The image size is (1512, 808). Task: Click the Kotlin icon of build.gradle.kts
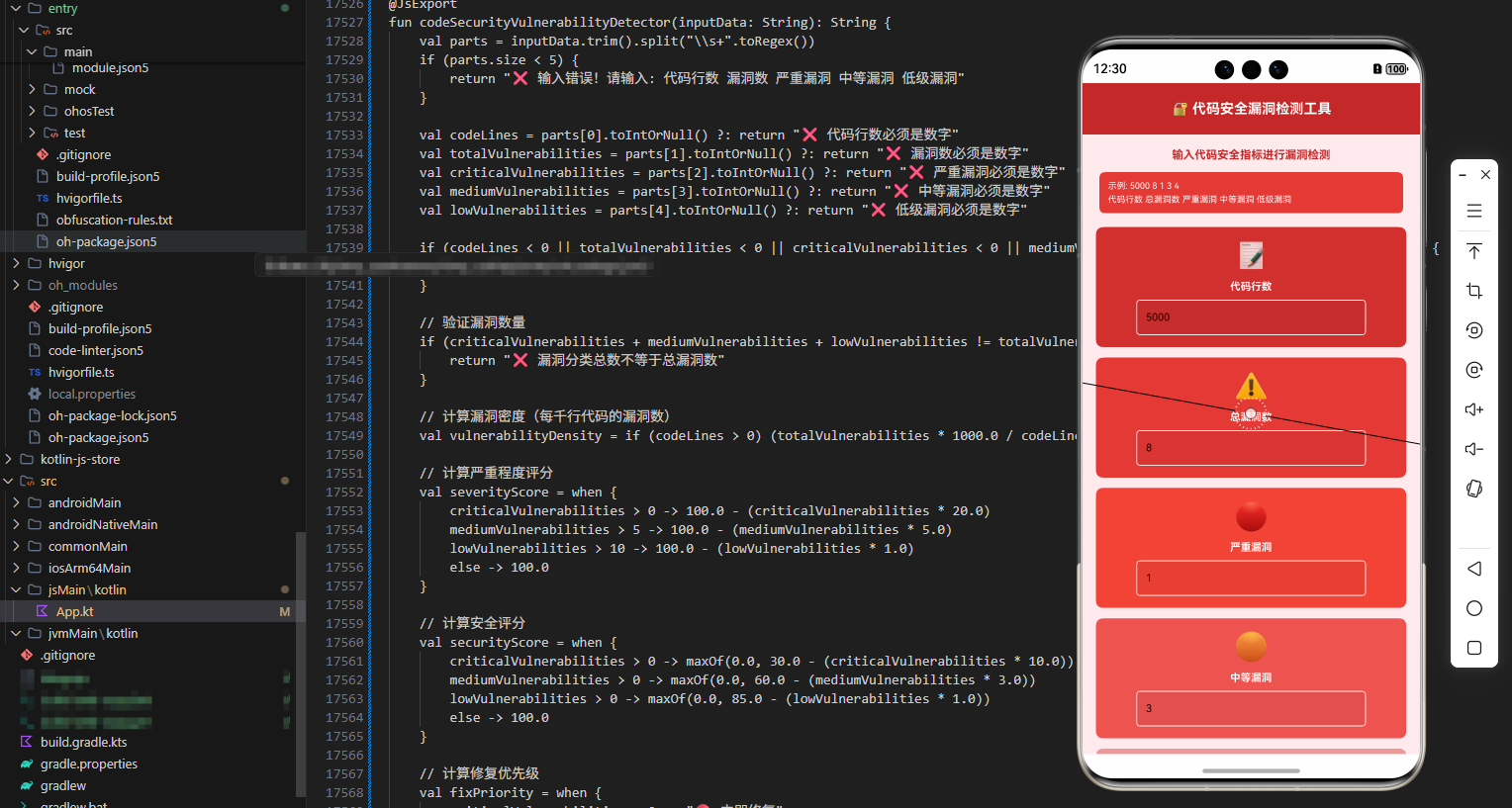point(27,742)
